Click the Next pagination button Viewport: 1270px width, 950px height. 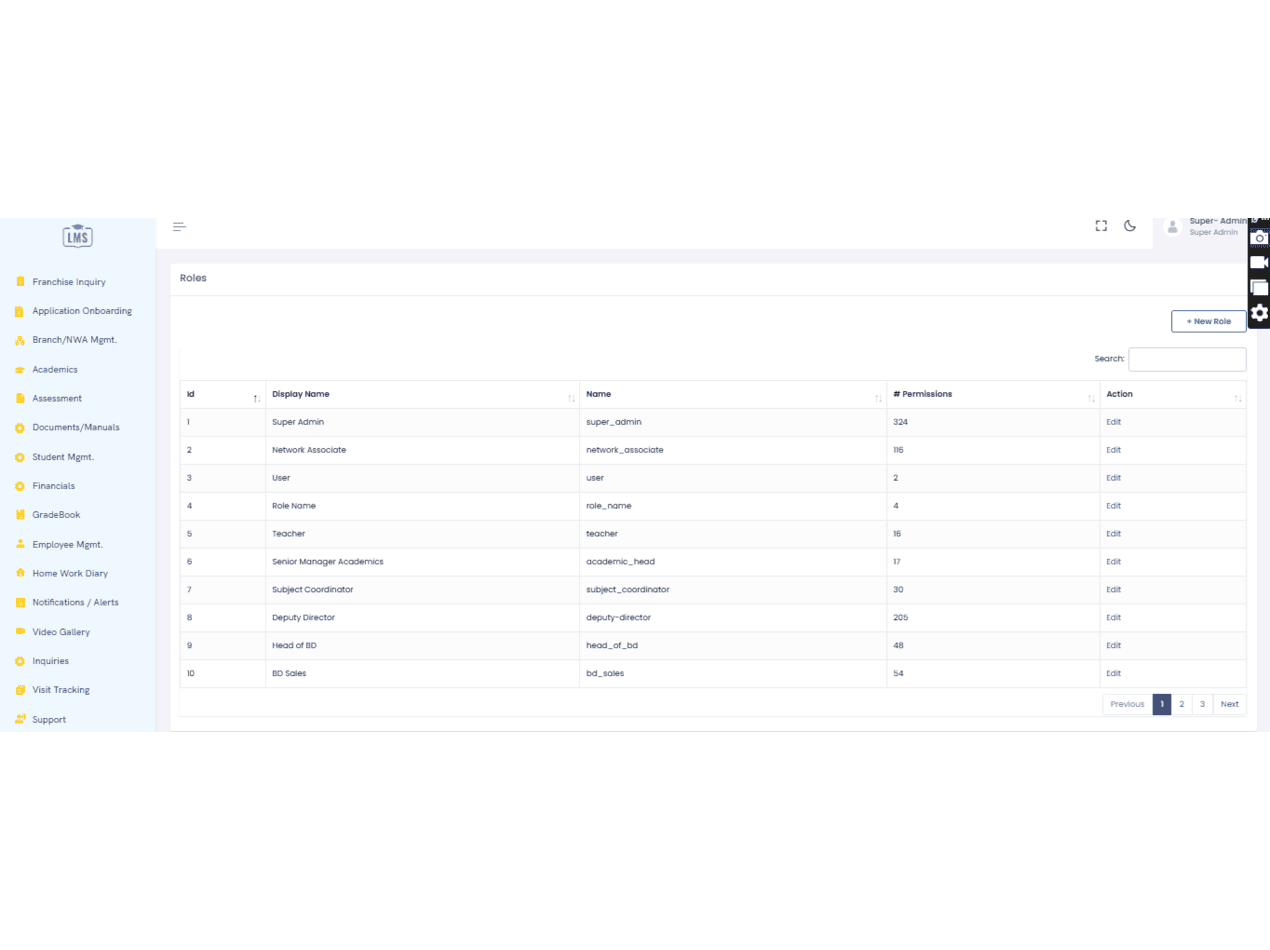1229,704
